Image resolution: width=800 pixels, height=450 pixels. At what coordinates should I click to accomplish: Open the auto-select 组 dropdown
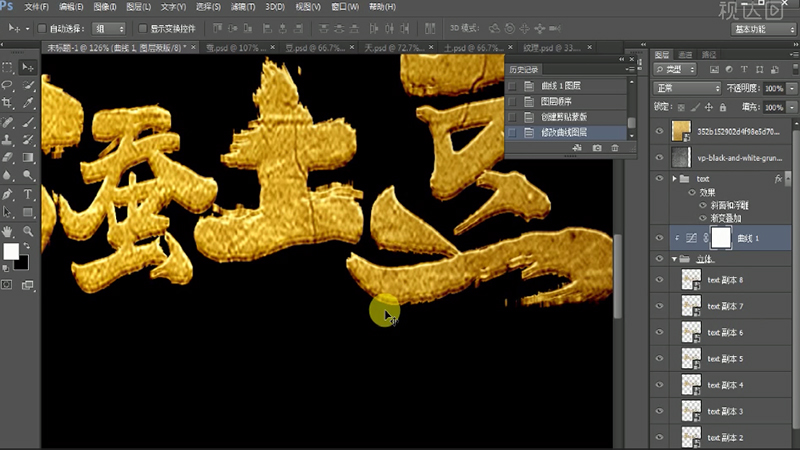pyautogui.click(x=109, y=29)
